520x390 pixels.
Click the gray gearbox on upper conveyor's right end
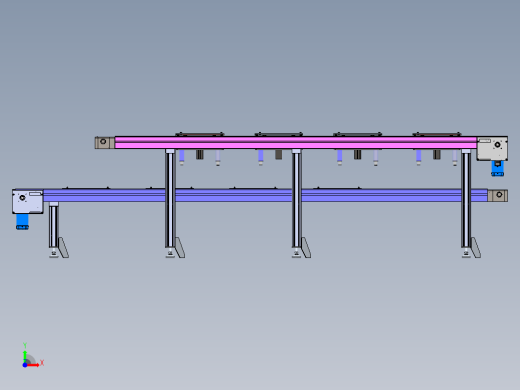point(492,149)
